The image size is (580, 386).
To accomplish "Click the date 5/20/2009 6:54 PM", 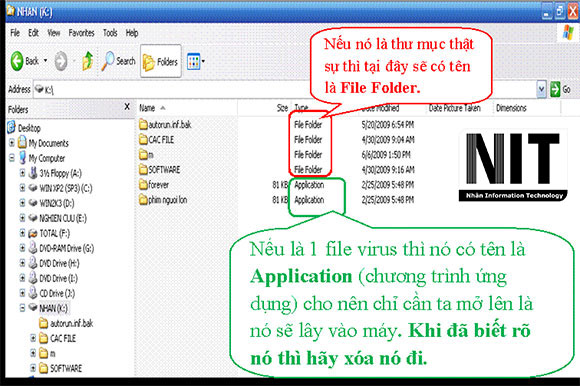I will (388, 125).
